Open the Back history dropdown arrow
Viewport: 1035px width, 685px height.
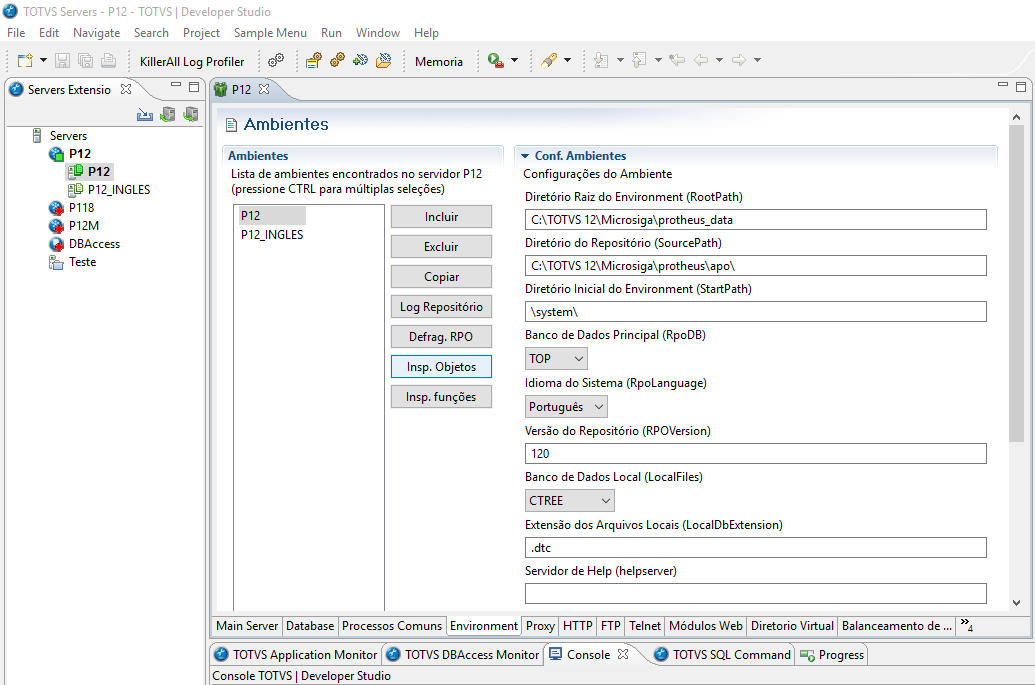click(x=719, y=61)
